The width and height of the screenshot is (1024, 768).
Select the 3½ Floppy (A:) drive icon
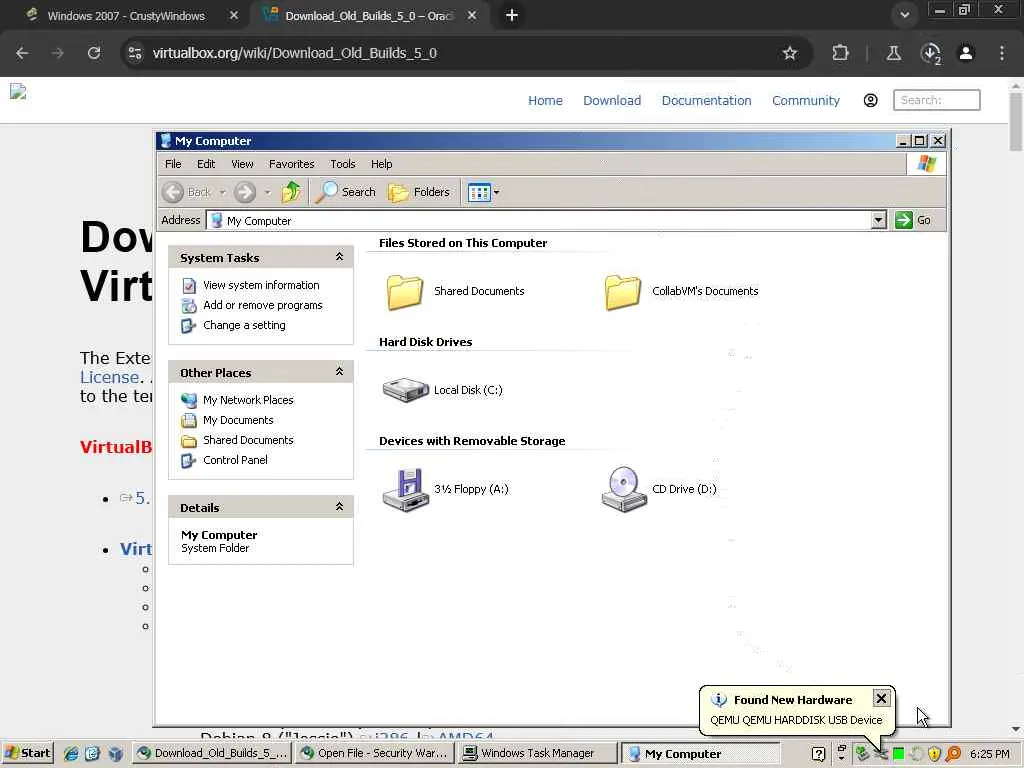[x=406, y=489]
